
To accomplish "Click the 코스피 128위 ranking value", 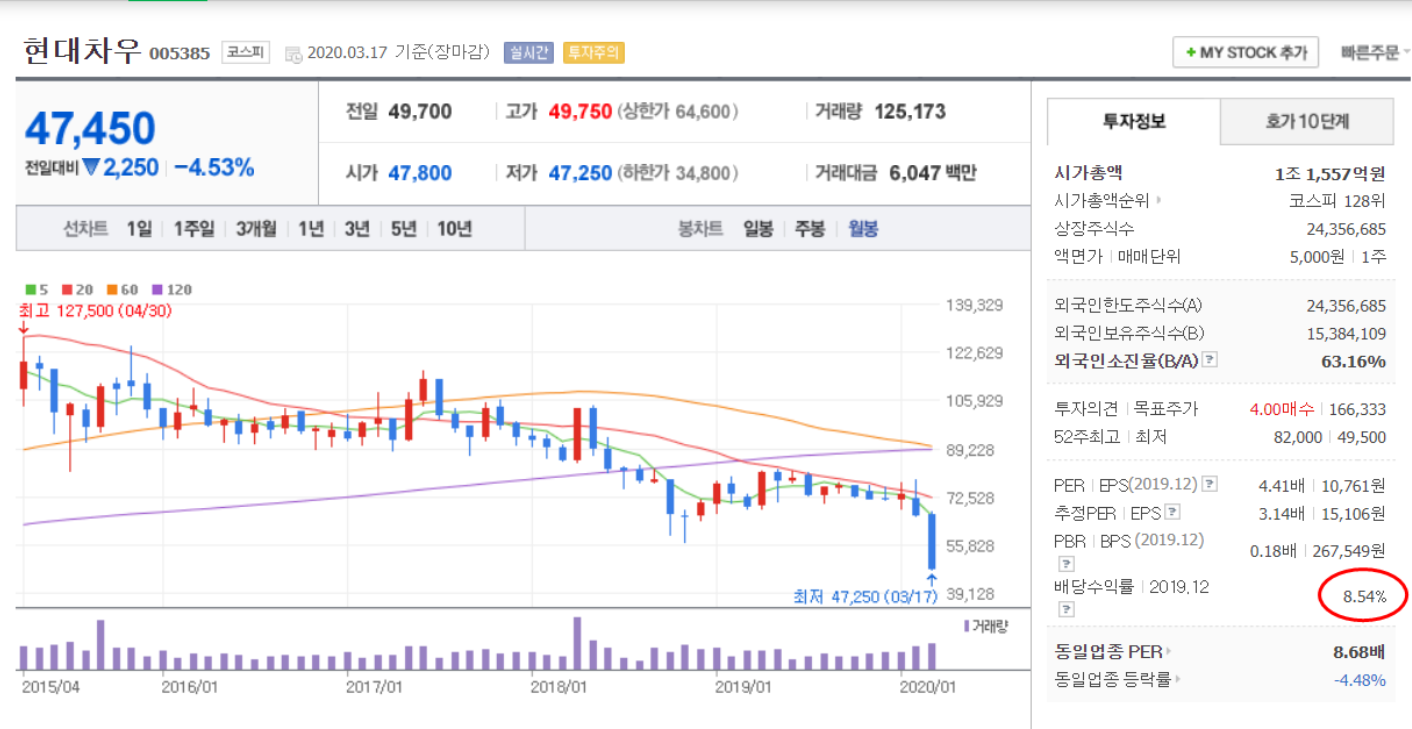I will [1338, 200].
